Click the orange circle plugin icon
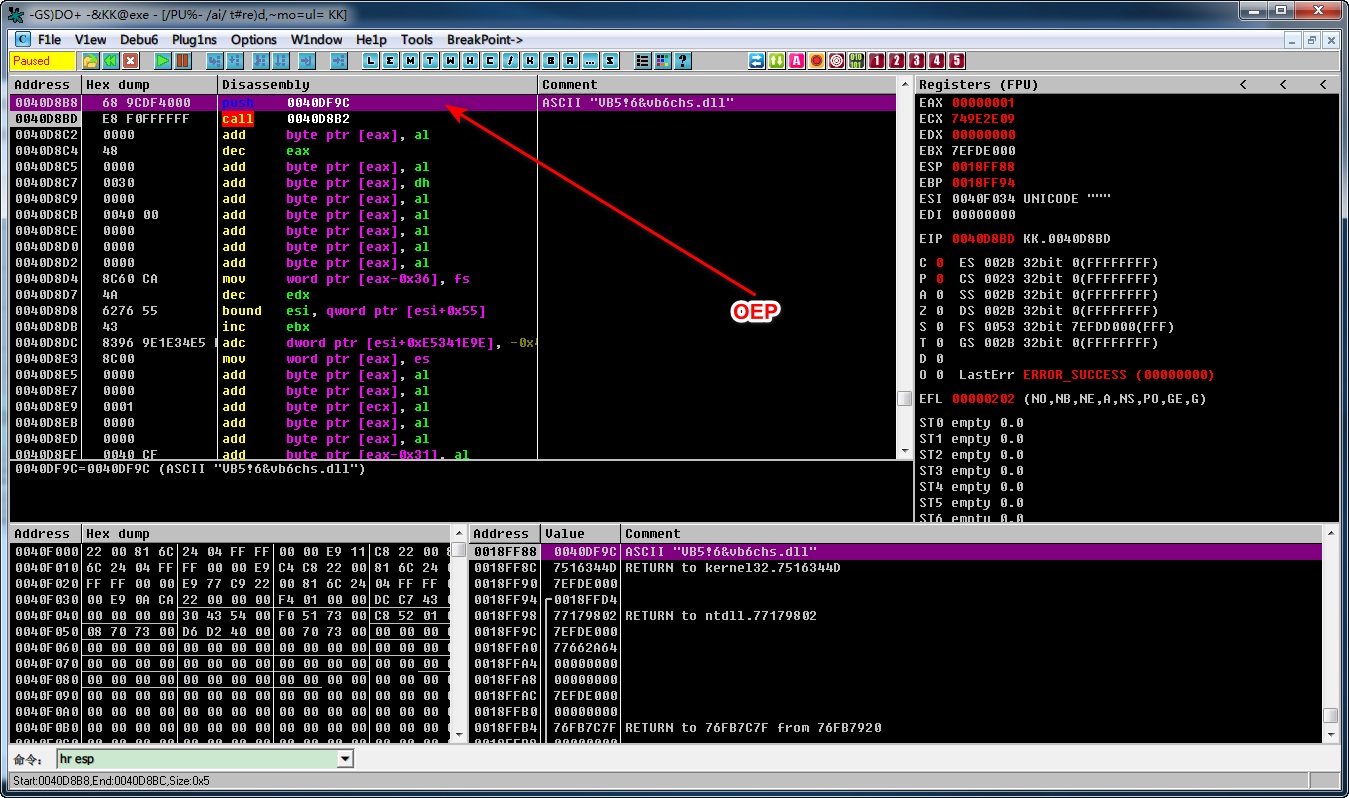Image resolution: width=1349 pixels, height=798 pixels. click(817, 61)
